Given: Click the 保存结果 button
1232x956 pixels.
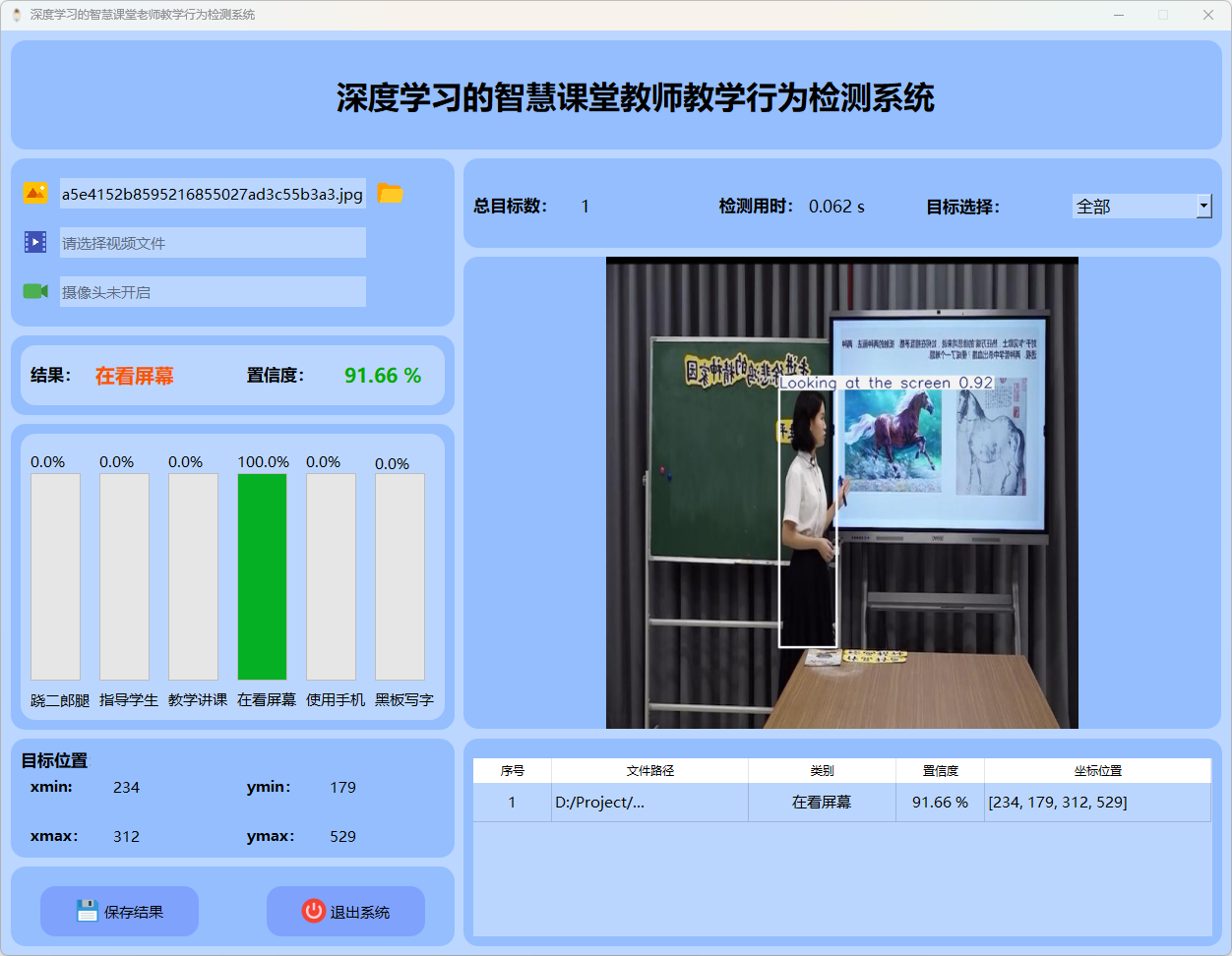Looking at the screenshot, I should (120, 912).
